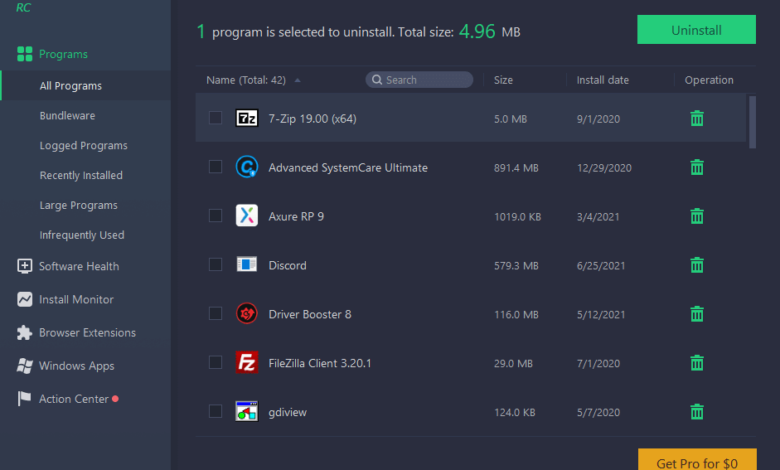Image resolution: width=780 pixels, height=470 pixels.
Task: Delete Discord using its trash icon
Action: click(697, 265)
